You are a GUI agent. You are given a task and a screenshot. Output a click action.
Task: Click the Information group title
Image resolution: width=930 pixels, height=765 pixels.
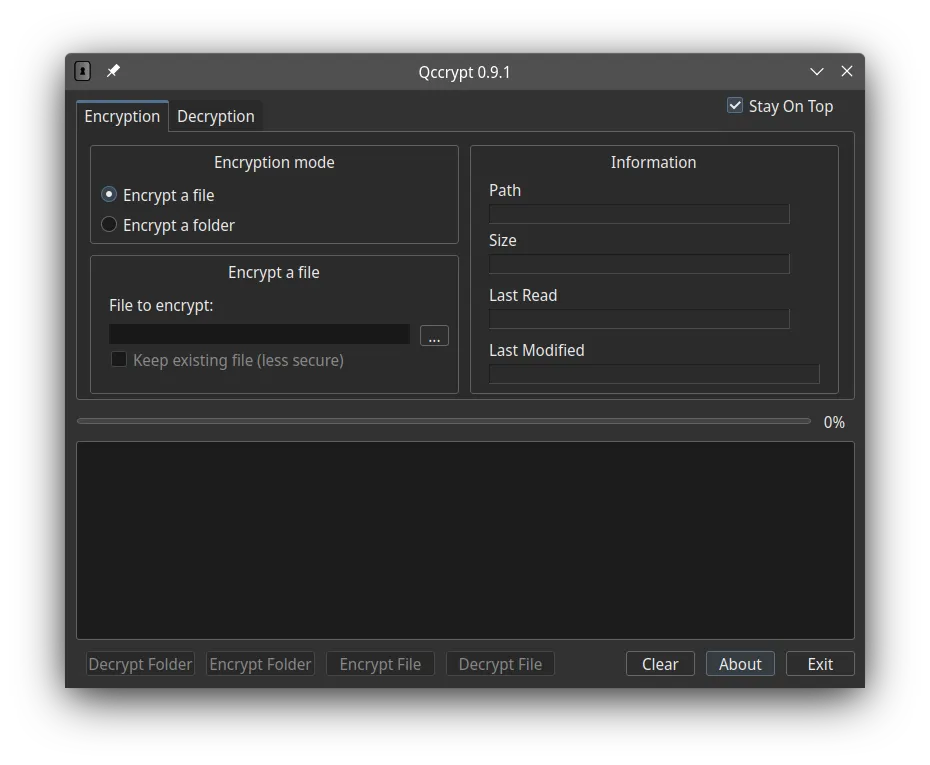(x=654, y=162)
